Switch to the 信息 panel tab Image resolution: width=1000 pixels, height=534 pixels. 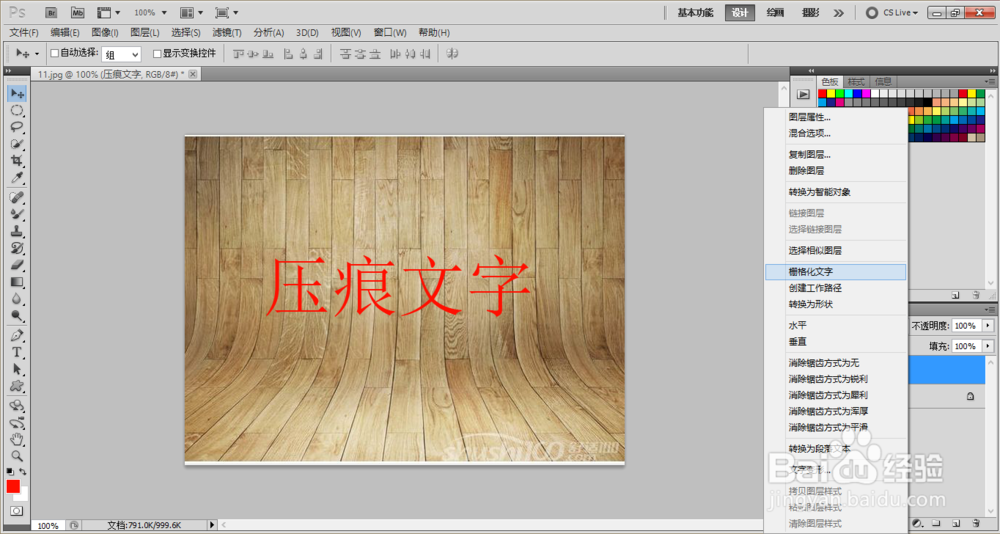point(883,82)
